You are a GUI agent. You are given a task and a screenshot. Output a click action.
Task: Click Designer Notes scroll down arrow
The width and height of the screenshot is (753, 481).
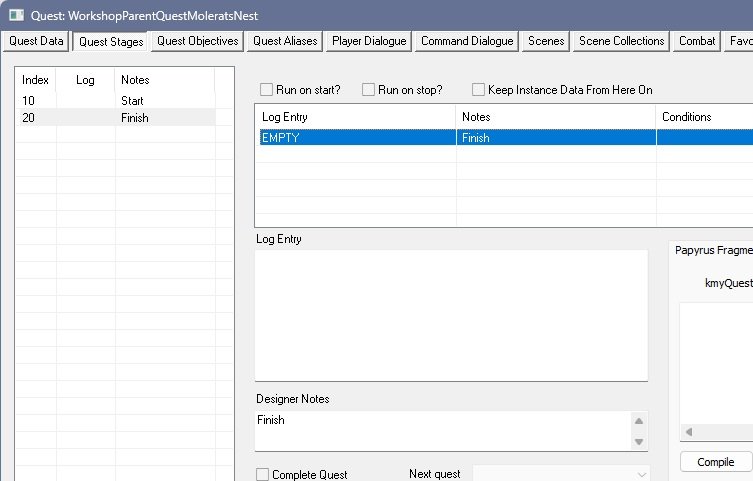639,442
